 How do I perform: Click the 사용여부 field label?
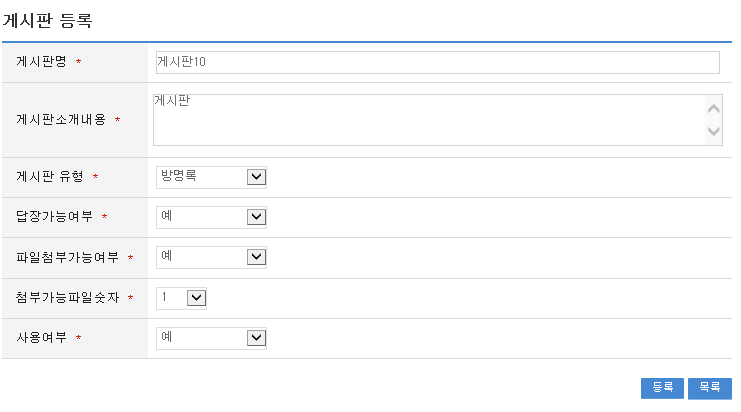tap(41, 338)
